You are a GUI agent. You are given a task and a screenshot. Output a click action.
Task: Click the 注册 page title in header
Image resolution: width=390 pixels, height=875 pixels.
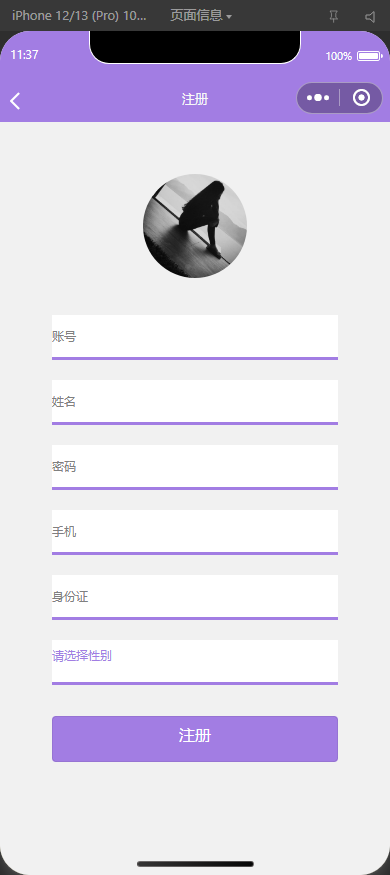(x=195, y=99)
